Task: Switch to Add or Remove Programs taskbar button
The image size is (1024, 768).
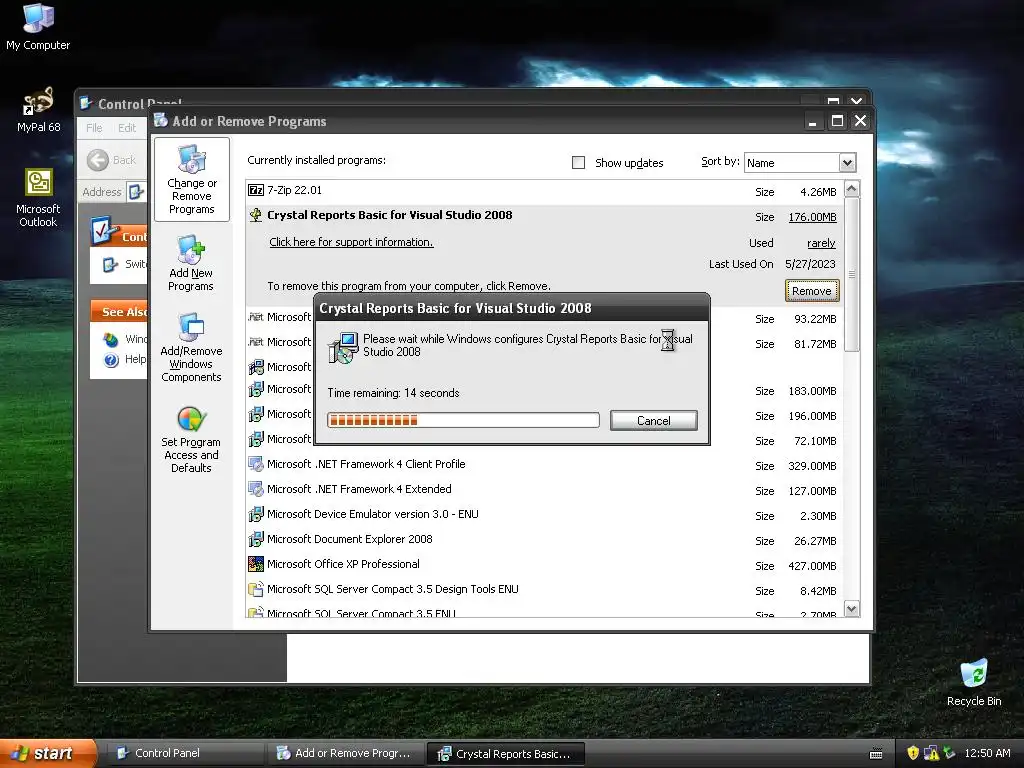Action: click(345, 753)
